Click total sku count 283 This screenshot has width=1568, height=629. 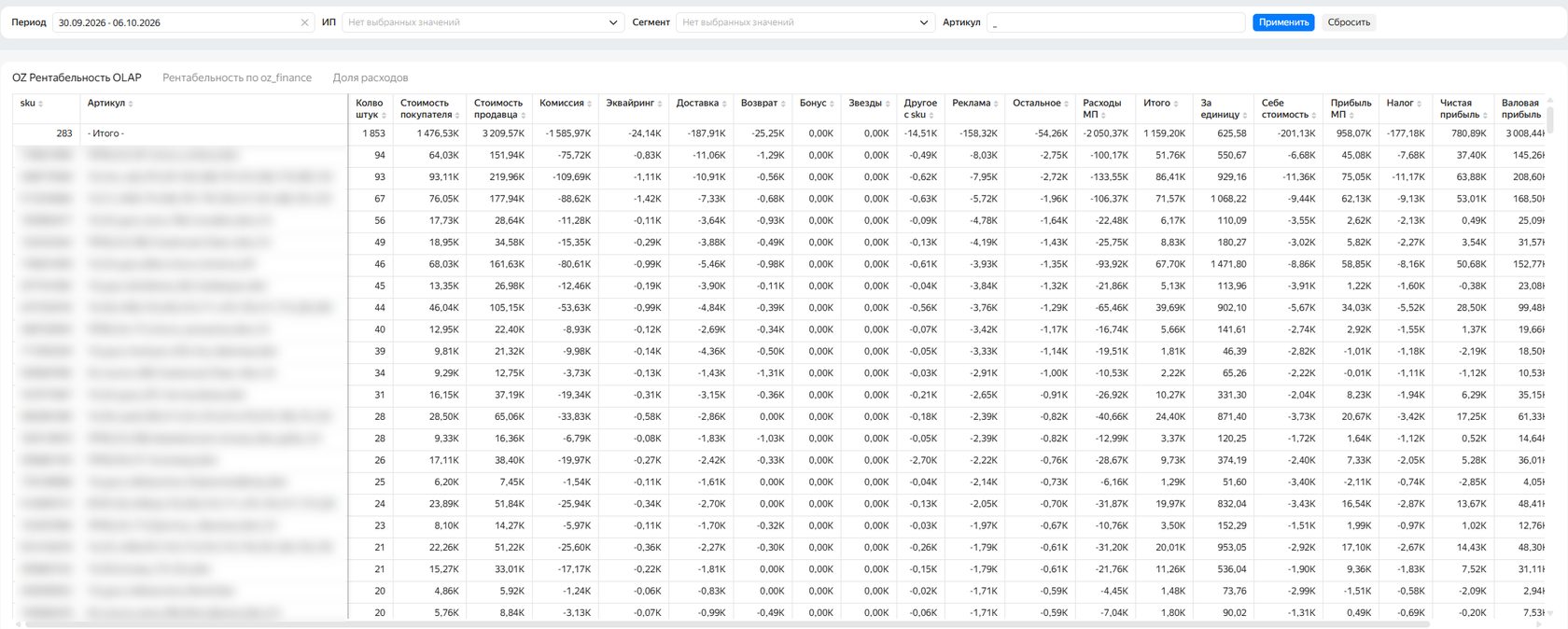pyautogui.click(x=63, y=133)
